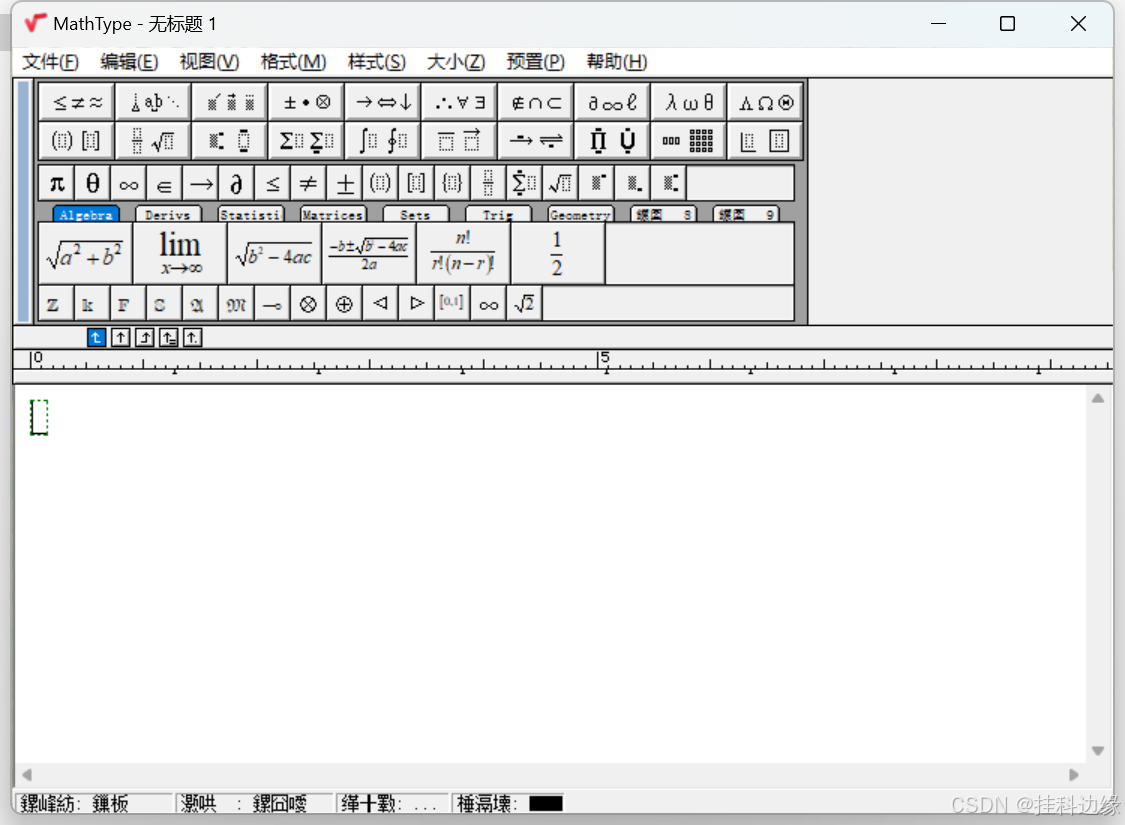Open the 编辑(E) menu
Image resolution: width=1125 pixels, height=825 pixels.
pos(129,62)
